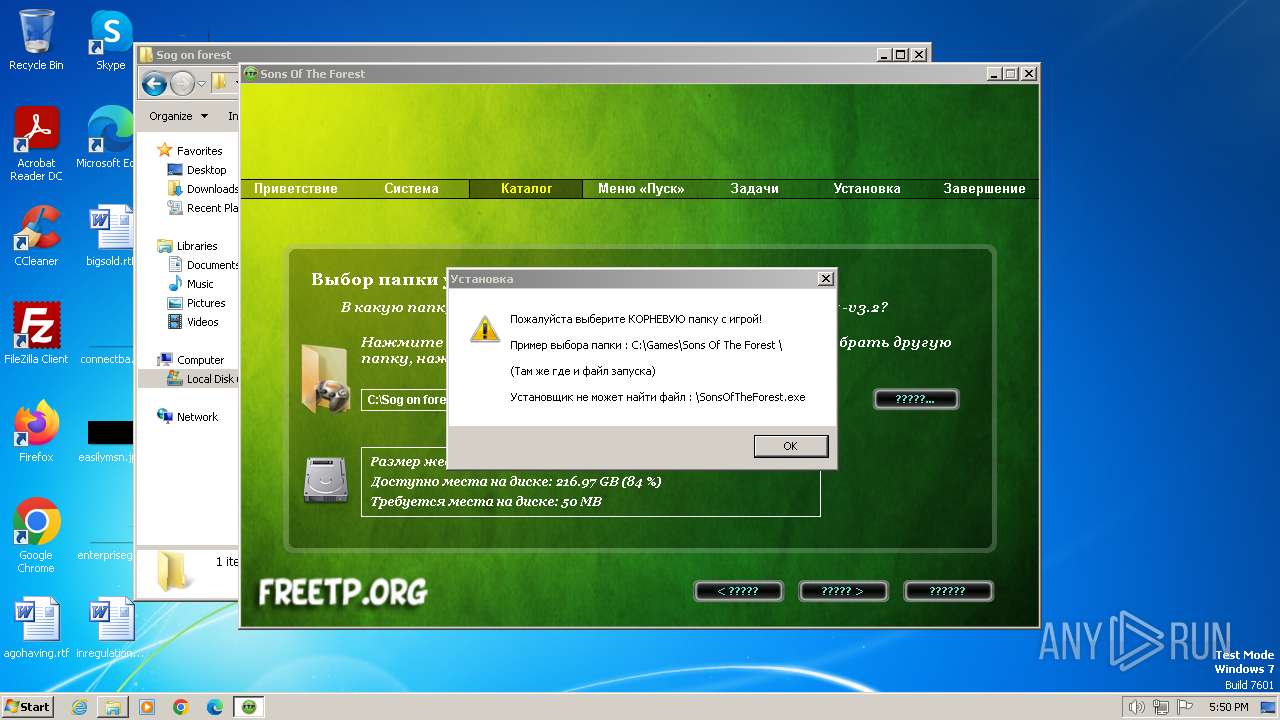This screenshot has width=1280, height=720.
Task: Open File Explorer from the taskbar
Action: coord(113,707)
